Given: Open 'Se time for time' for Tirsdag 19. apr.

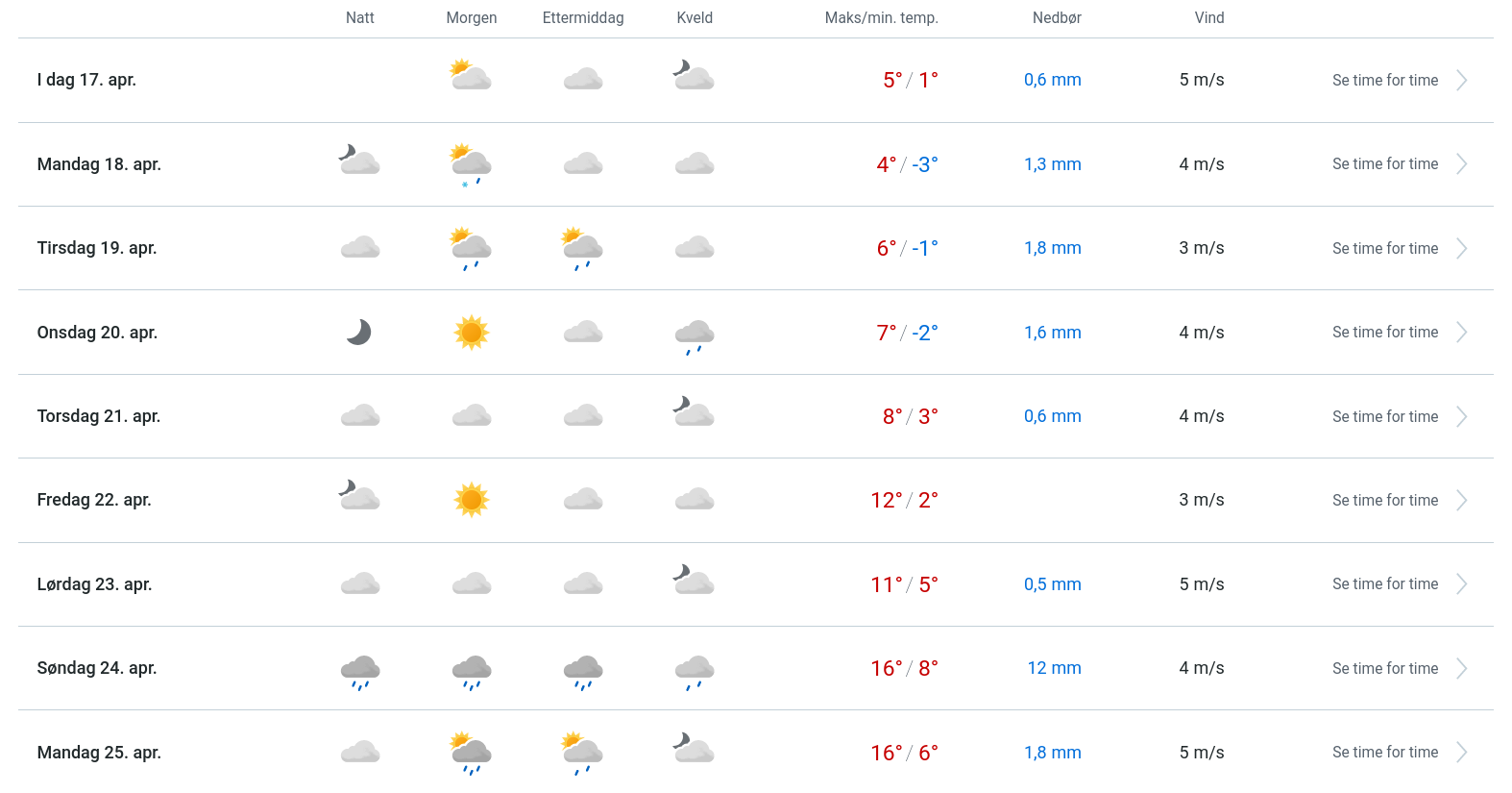Looking at the screenshot, I should click(1384, 248).
